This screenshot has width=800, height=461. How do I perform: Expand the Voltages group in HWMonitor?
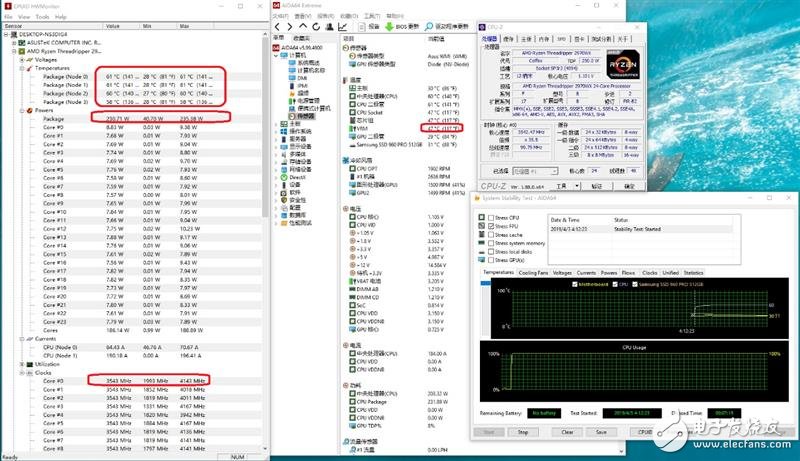[22, 60]
